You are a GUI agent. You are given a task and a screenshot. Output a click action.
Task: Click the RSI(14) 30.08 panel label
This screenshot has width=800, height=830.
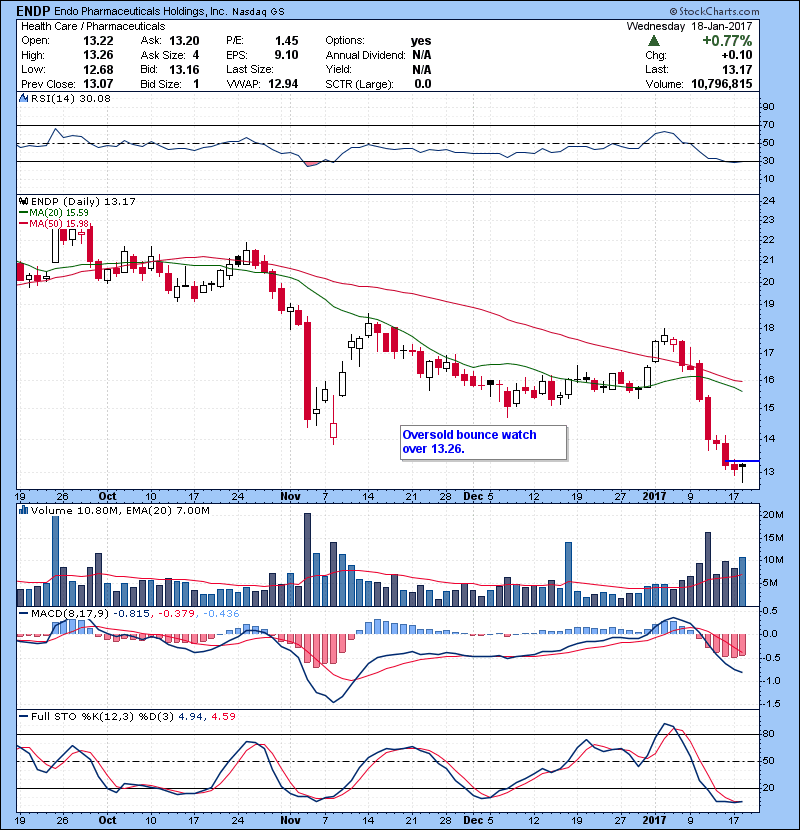(x=71, y=98)
